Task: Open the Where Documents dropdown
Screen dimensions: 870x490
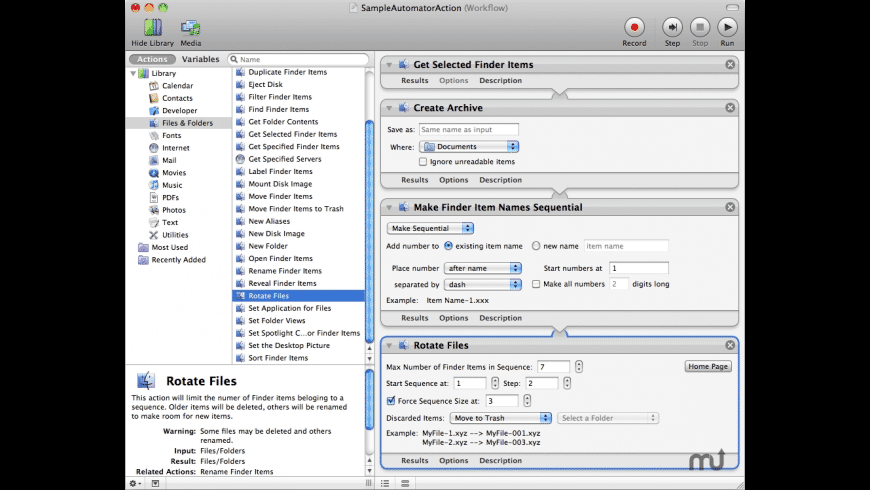Action: [x=469, y=146]
